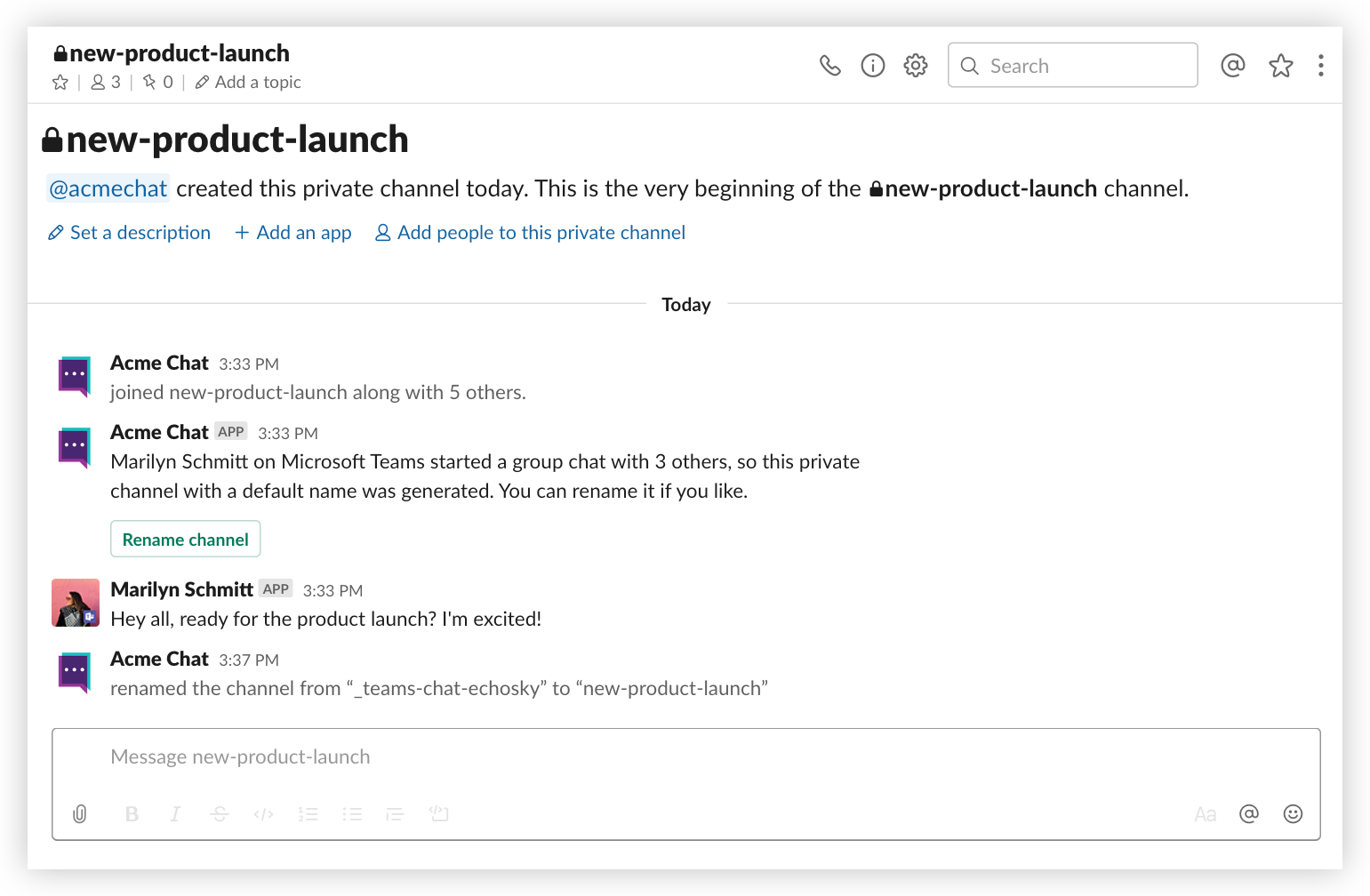1370x896 pixels.
Task: Toggle strikethrough formatting
Action: 220,814
